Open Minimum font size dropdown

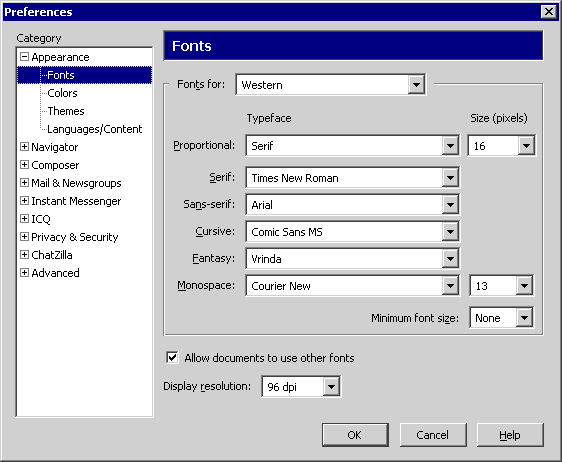pos(501,317)
